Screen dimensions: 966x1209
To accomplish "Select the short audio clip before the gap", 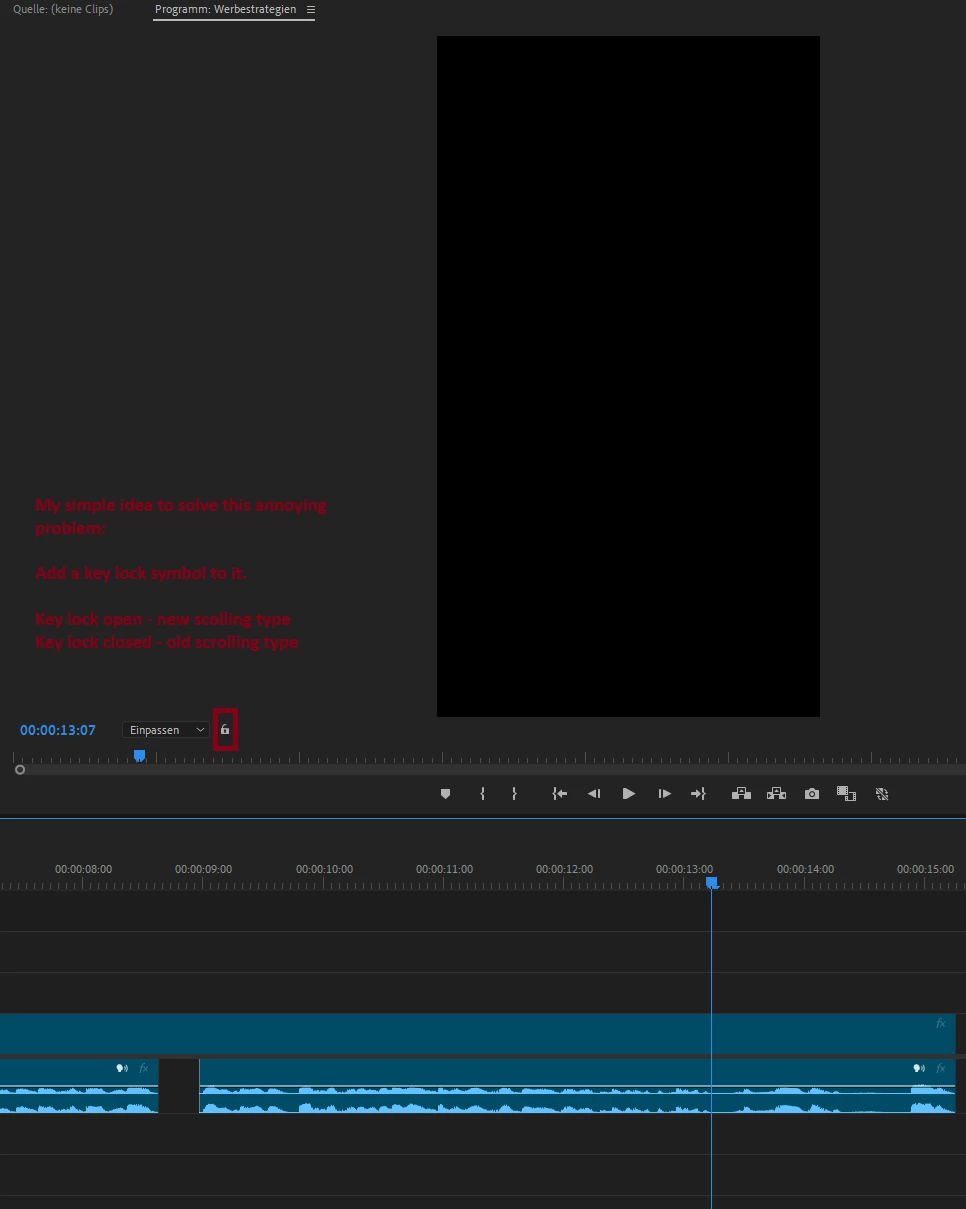I will 79,1086.
